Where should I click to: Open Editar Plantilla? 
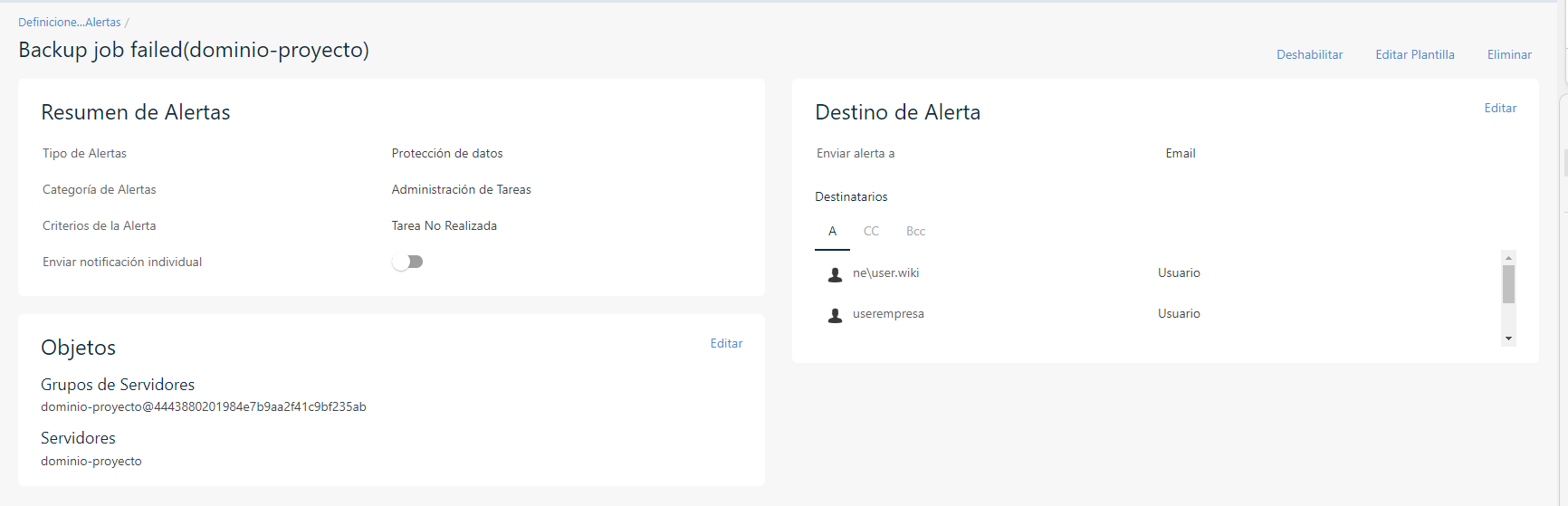(1414, 55)
